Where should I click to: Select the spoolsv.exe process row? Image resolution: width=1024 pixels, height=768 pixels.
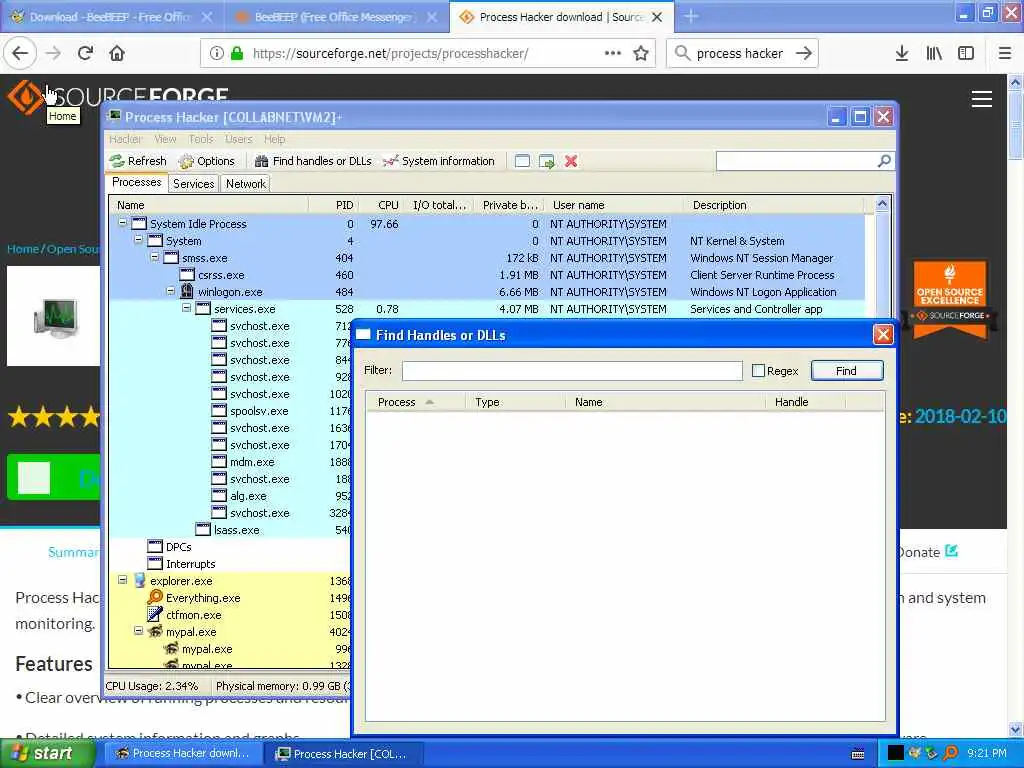pyautogui.click(x=230, y=411)
